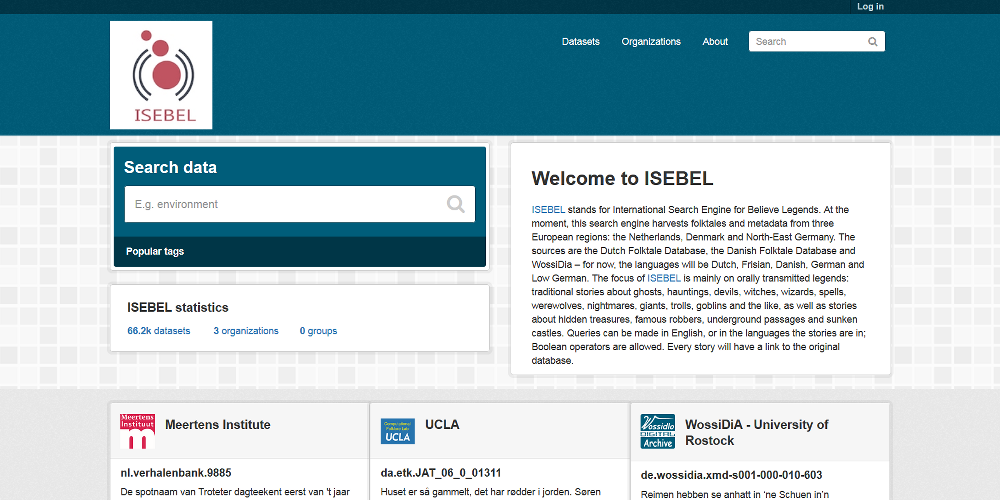
Task: Open the 3 organizations link
Action: point(246,331)
